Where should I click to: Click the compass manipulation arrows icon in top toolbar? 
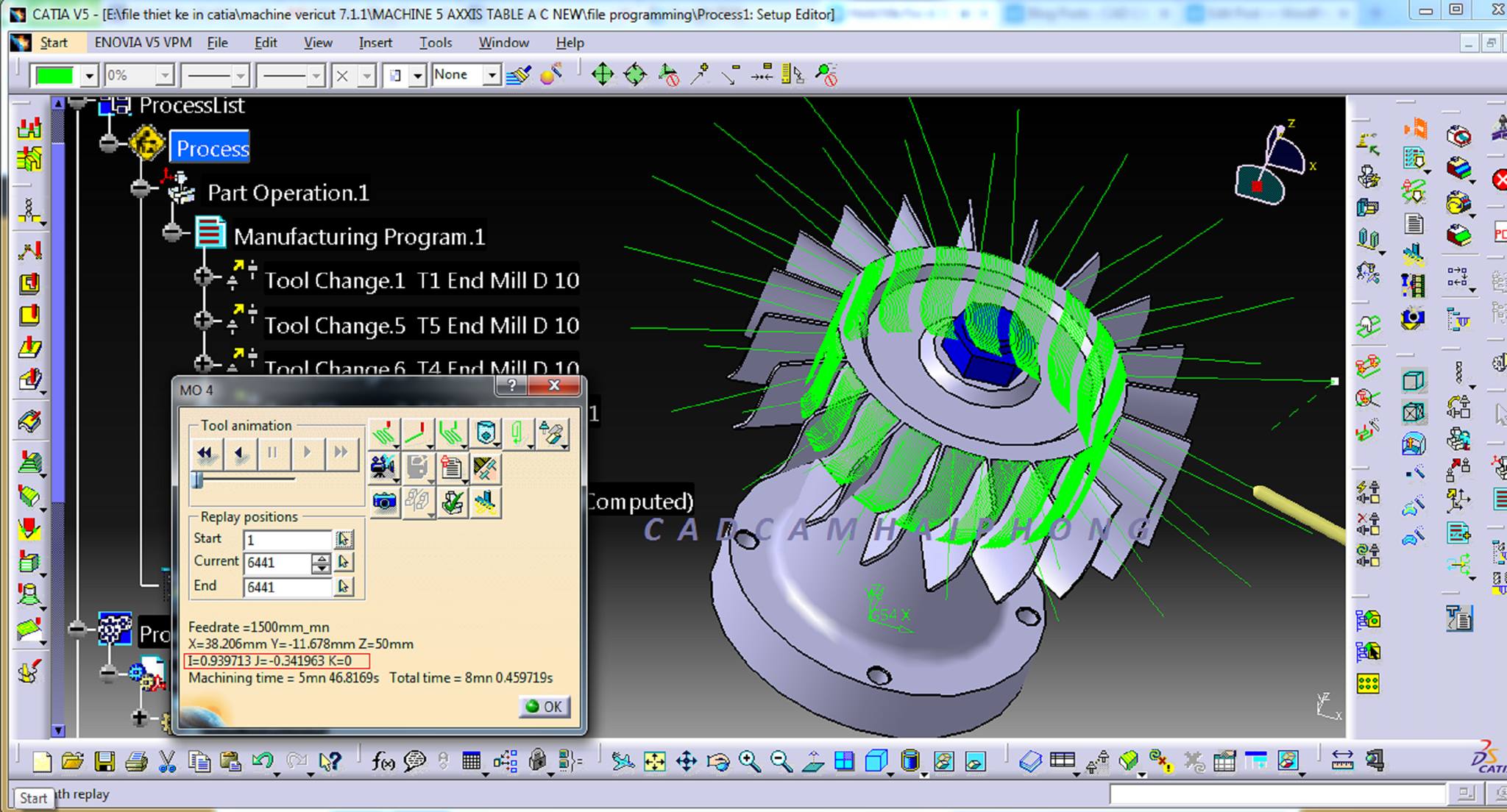point(602,74)
